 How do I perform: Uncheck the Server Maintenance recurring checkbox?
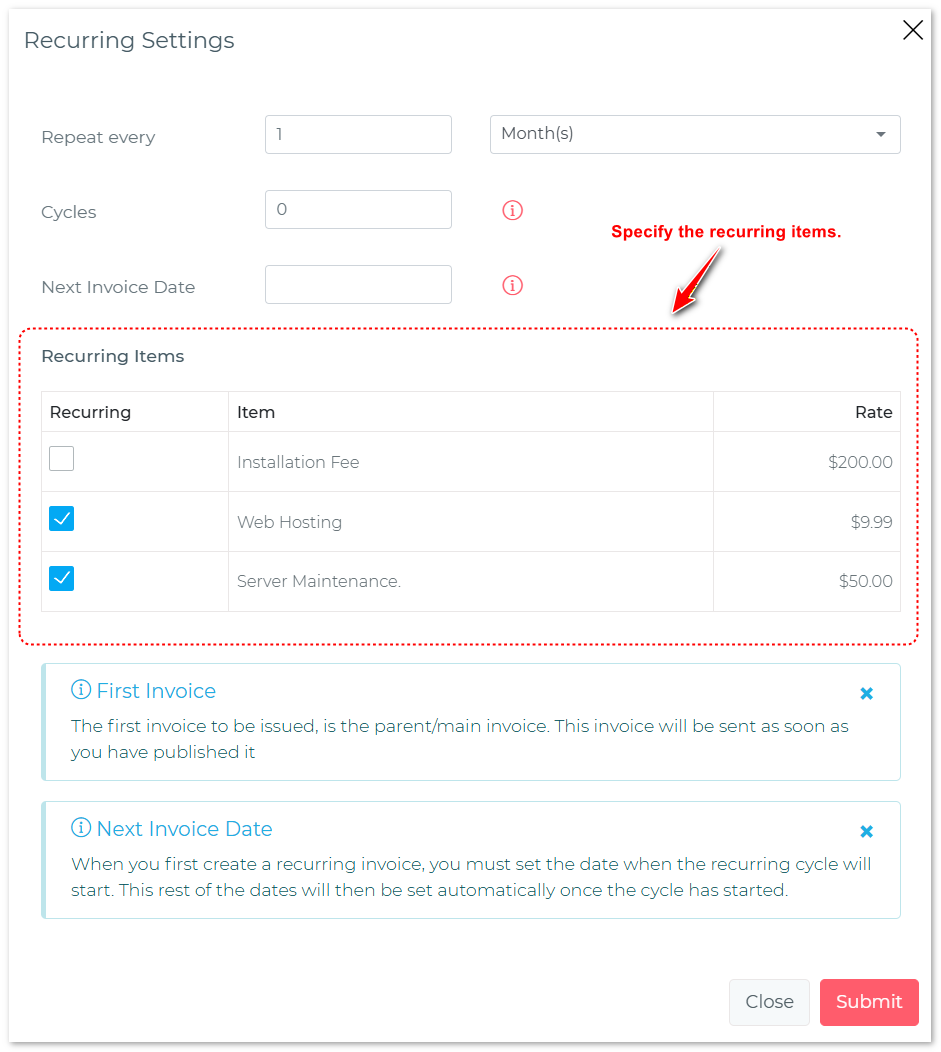click(61, 578)
